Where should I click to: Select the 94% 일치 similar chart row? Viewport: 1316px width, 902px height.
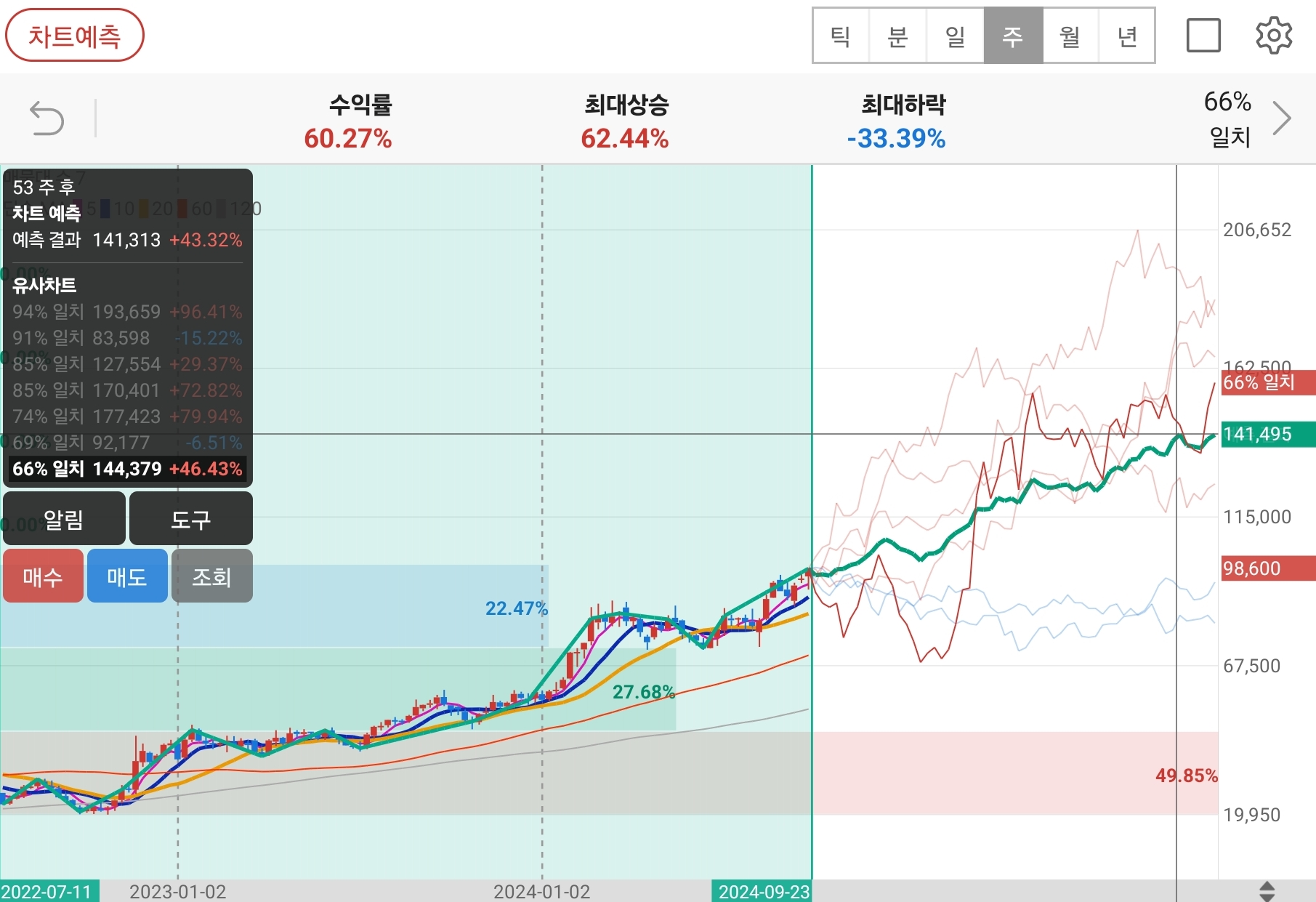127,312
